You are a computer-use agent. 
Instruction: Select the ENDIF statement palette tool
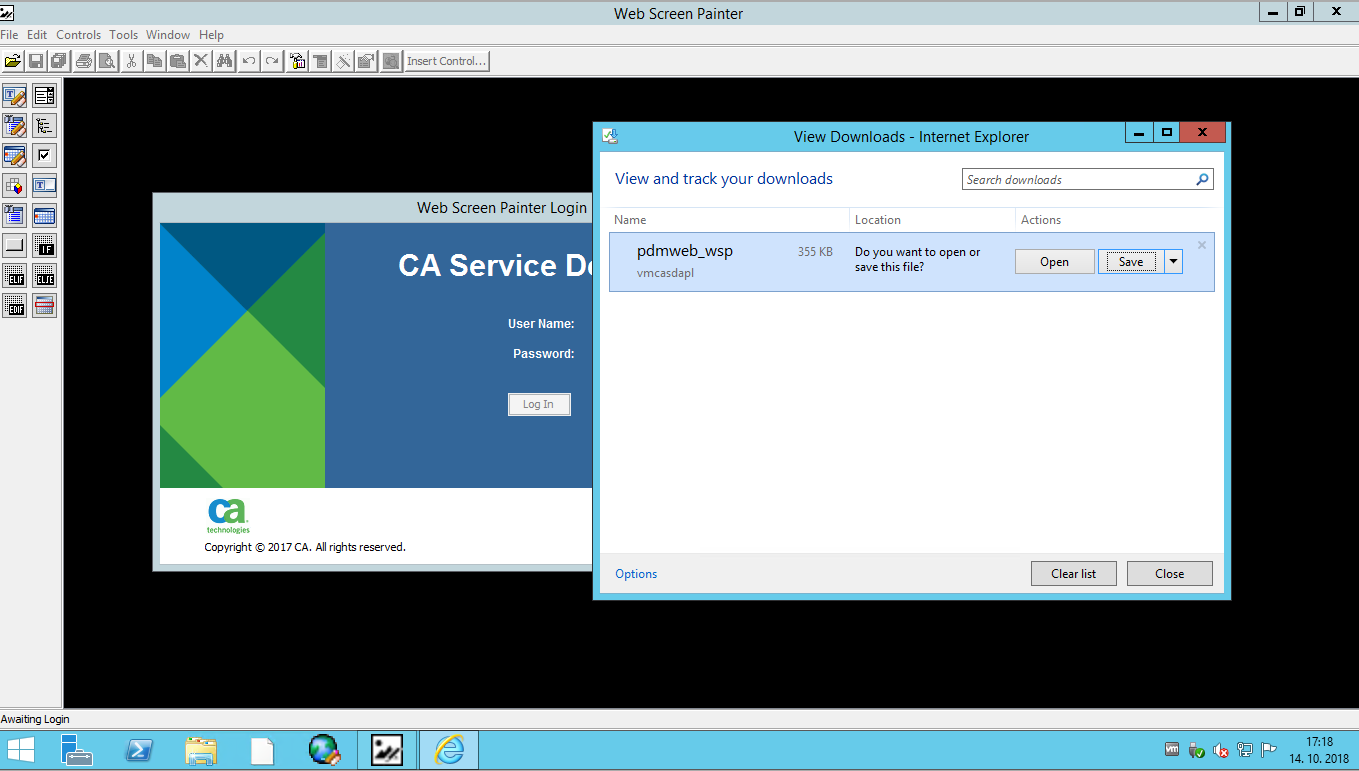[15, 306]
